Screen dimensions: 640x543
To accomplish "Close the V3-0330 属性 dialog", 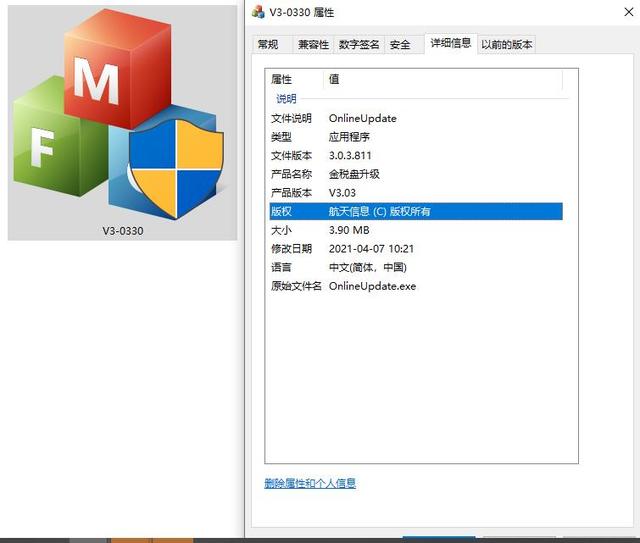I will pyautogui.click(x=629, y=12).
